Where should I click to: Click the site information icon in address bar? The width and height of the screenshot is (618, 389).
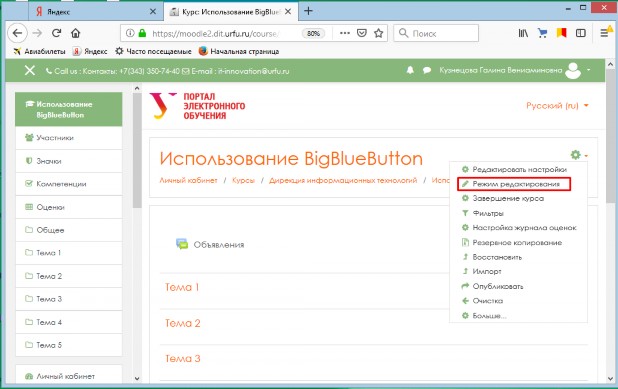point(130,33)
